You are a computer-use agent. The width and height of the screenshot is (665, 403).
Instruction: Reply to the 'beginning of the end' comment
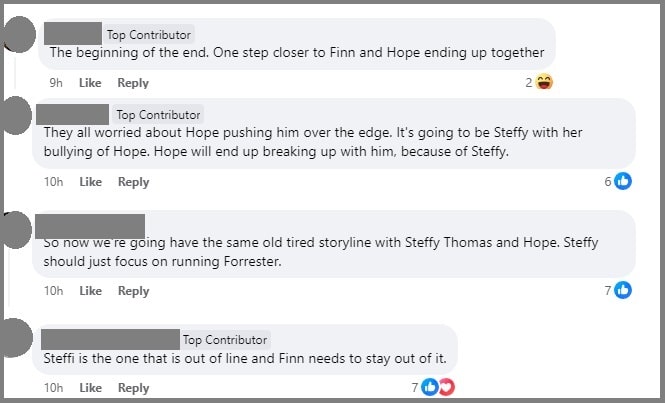coord(133,83)
